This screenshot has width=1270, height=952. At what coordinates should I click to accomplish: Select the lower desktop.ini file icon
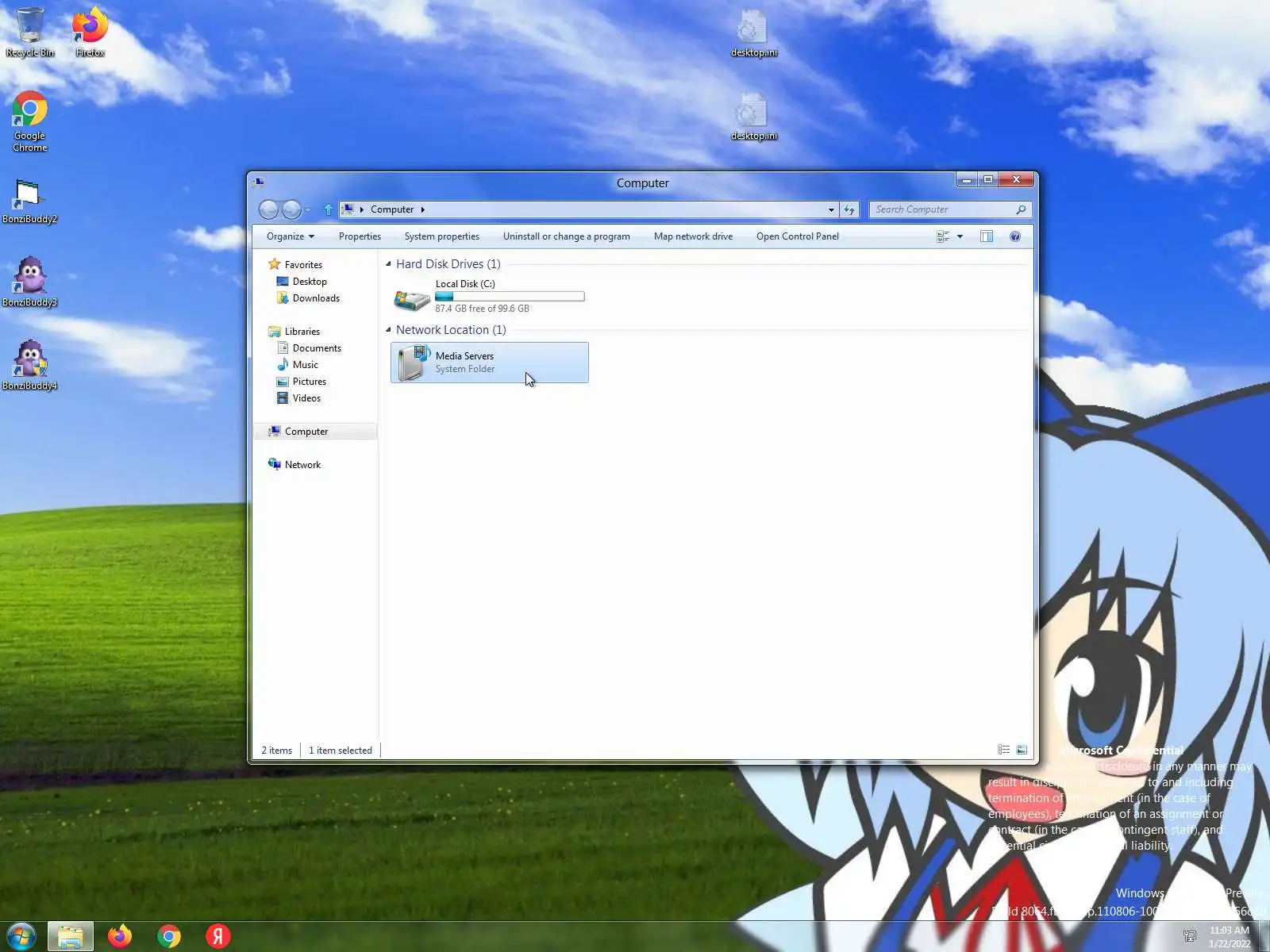pyautogui.click(x=753, y=117)
